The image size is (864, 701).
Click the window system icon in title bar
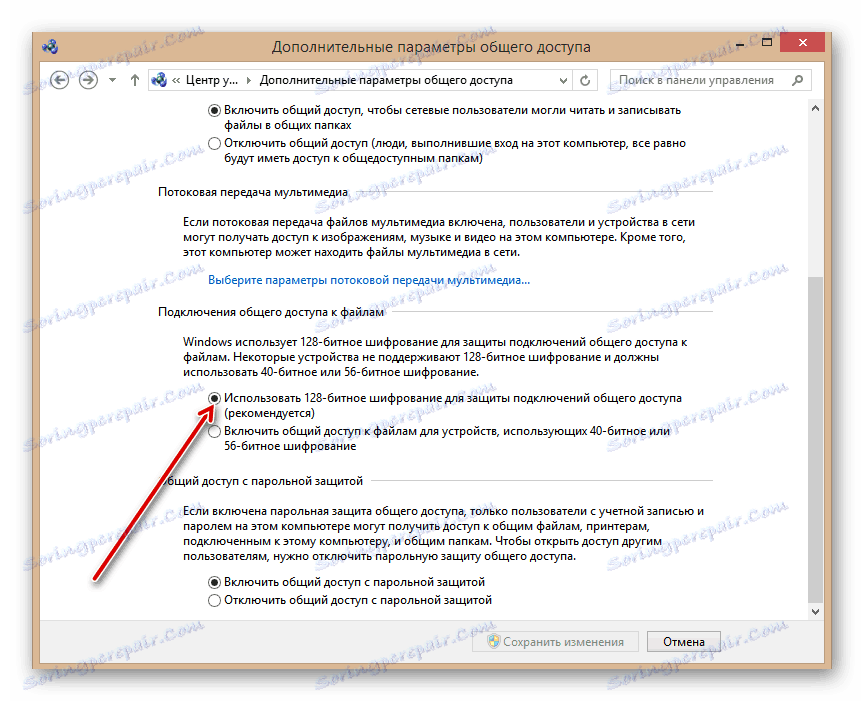pyautogui.click(x=49, y=43)
